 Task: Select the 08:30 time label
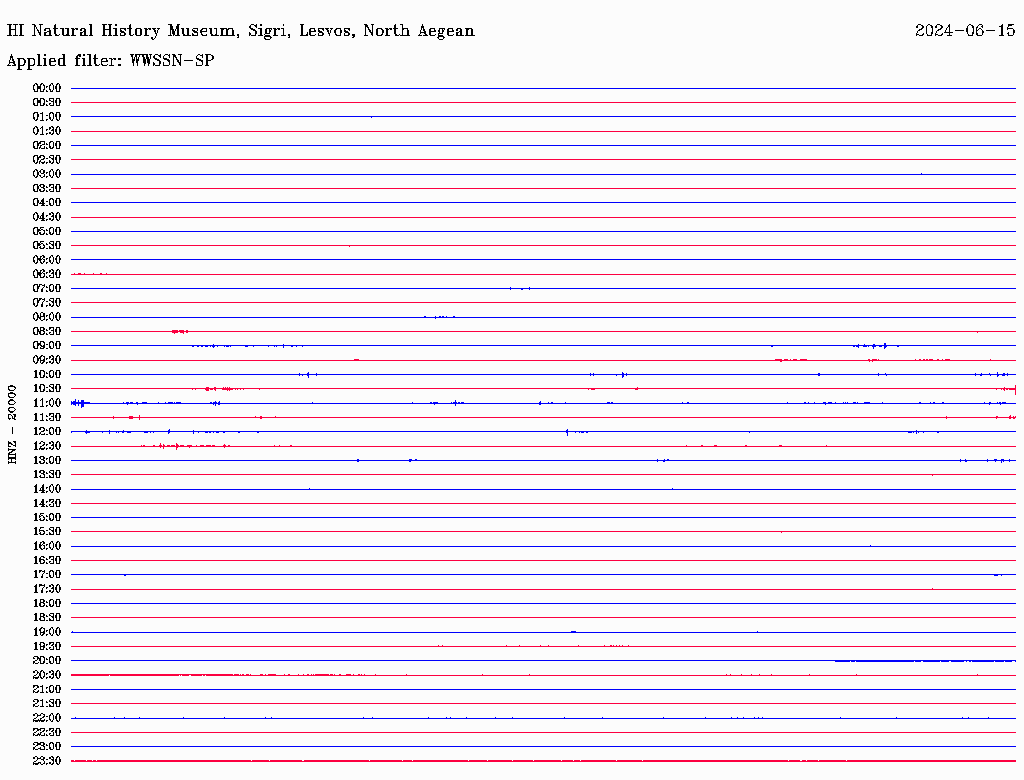pos(47,332)
